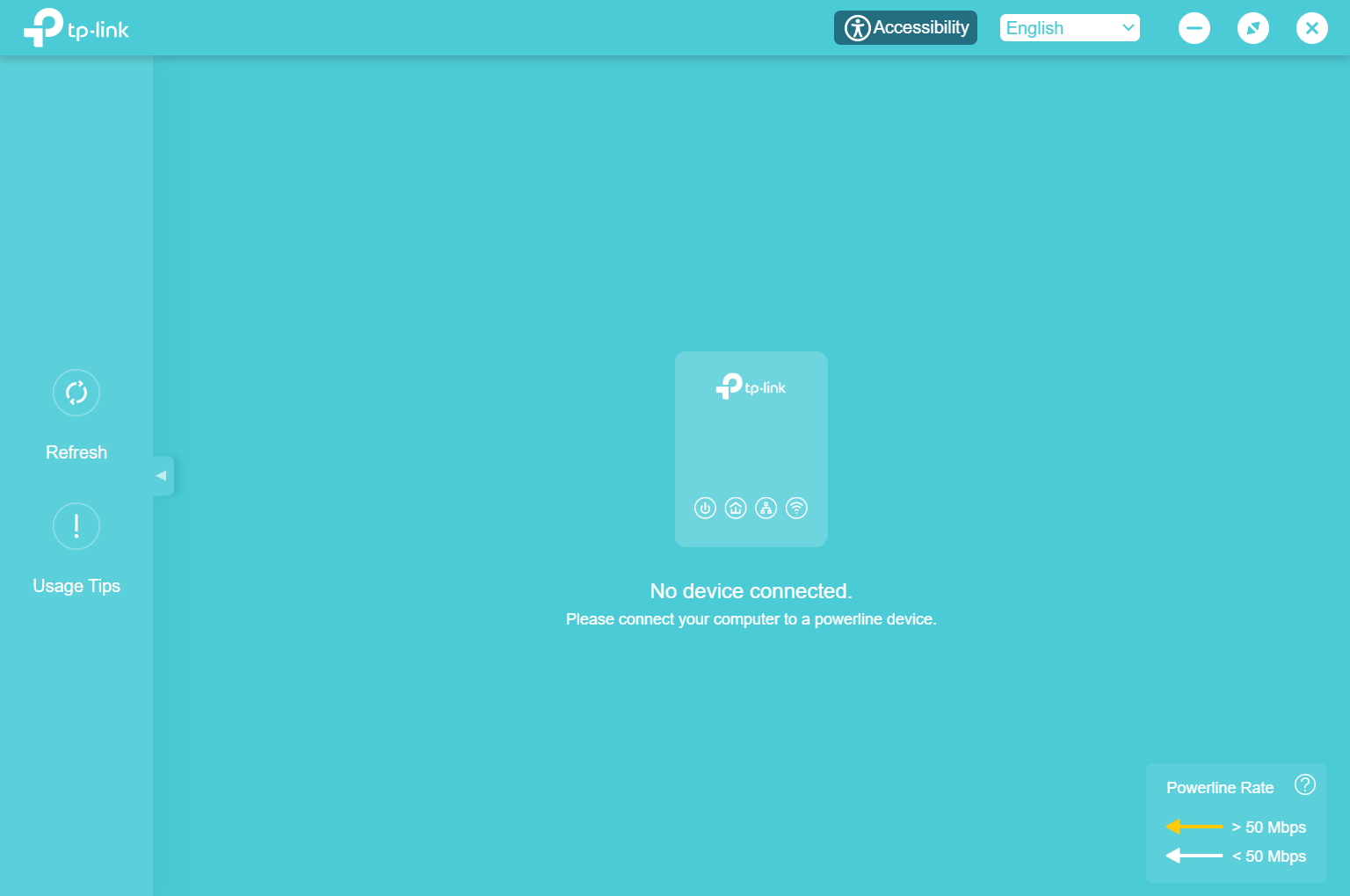Close the tp-link utility window

point(1311,28)
